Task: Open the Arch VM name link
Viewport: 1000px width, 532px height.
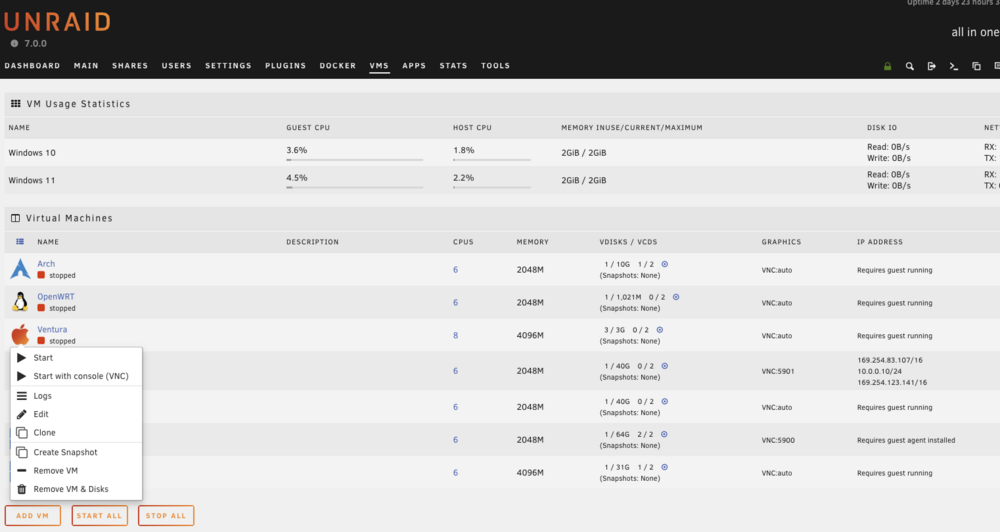Action: (46, 263)
